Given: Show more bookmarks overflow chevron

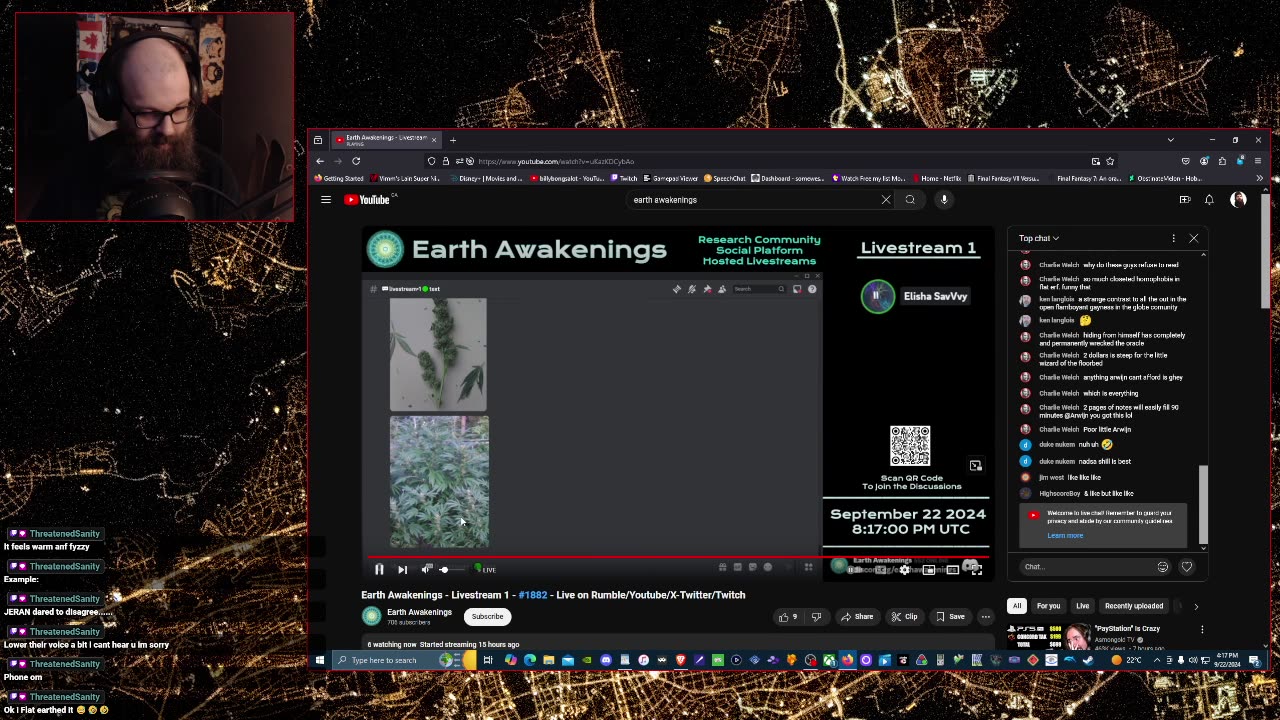Looking at the screenshot, I should click(x=1259, y=179).
